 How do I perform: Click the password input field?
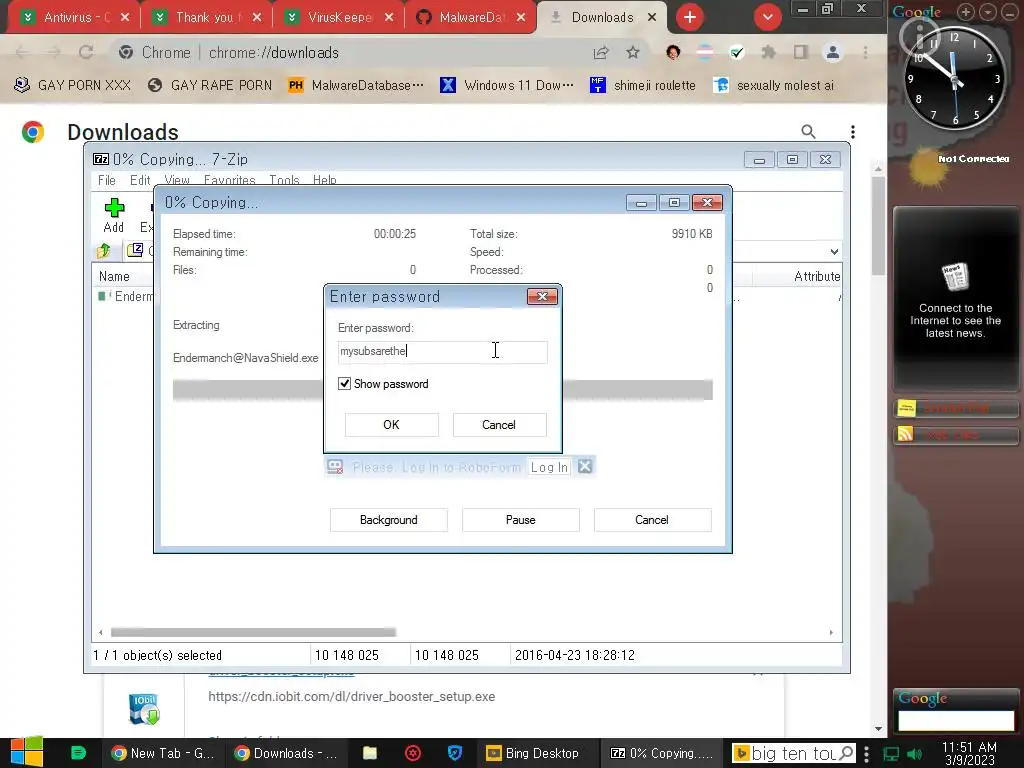click(443, 351)
